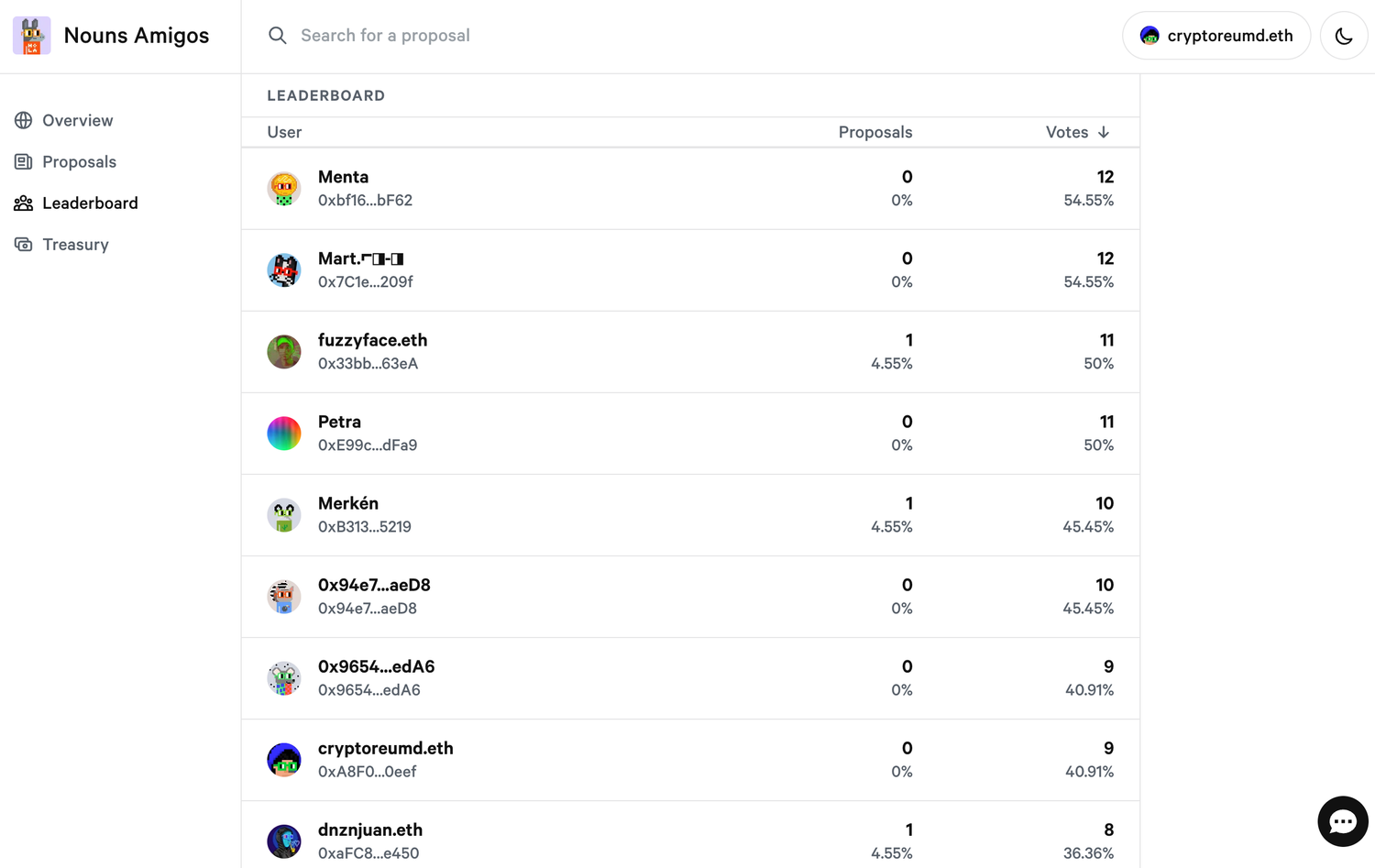This screenshot has height=868, width=1375.
Task: Navigate to Proposals in sidebar
Action: pos(79,161)
